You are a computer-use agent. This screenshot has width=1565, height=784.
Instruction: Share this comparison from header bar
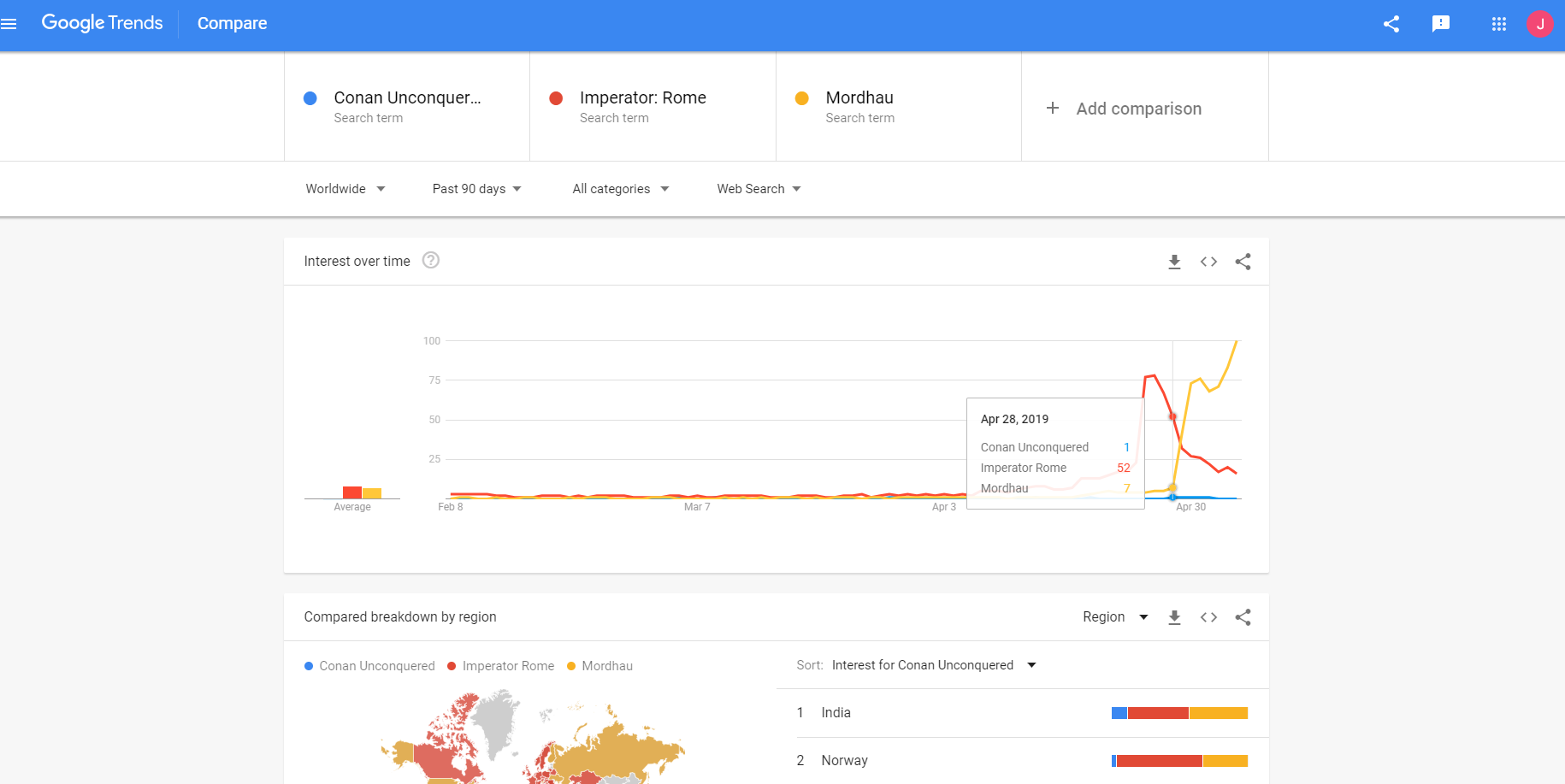pos(1391,24)
